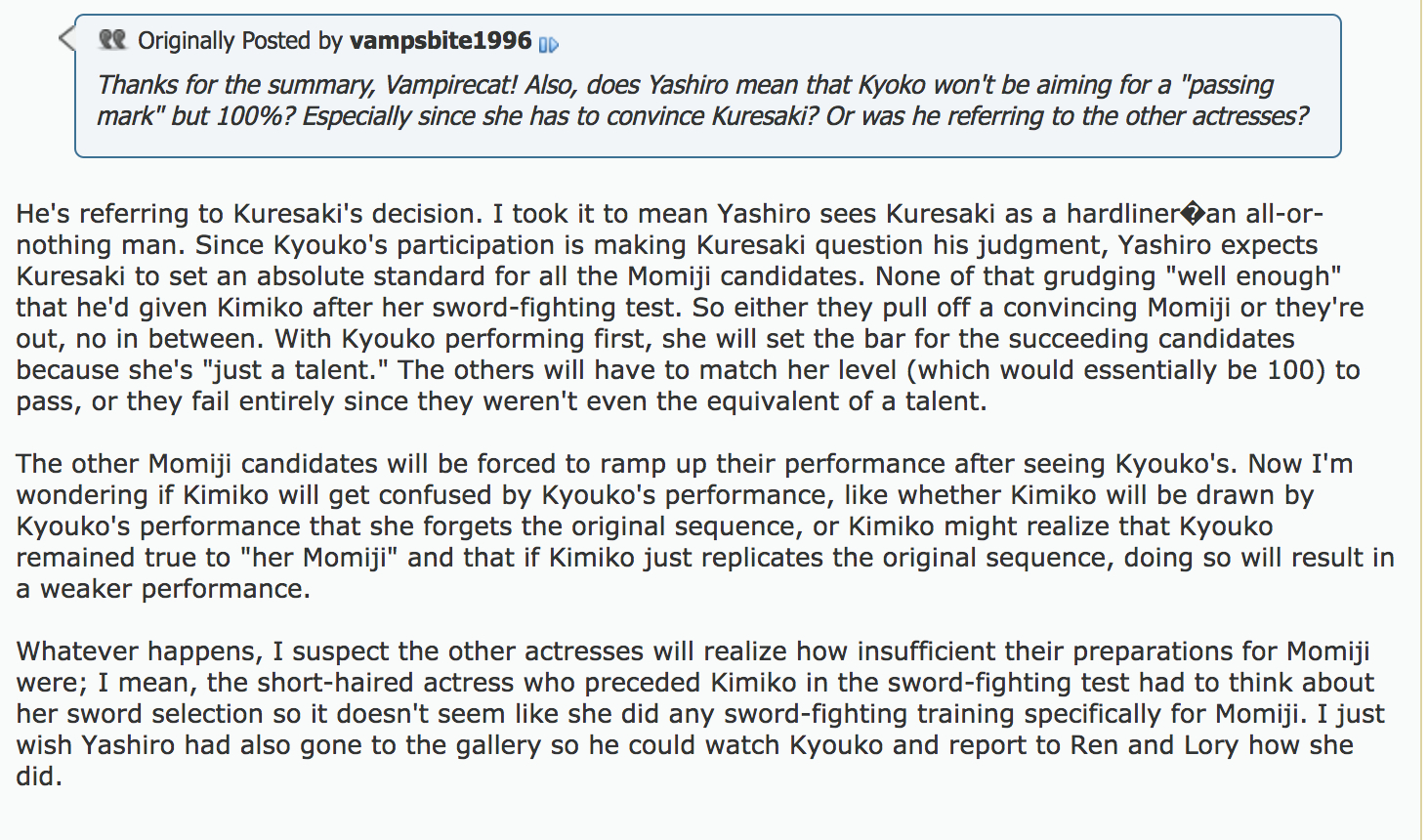The width and height of the screenshot is (1428, 840).
Task: Click the quote box's left pointer arrow
Action: coord(66,39)
